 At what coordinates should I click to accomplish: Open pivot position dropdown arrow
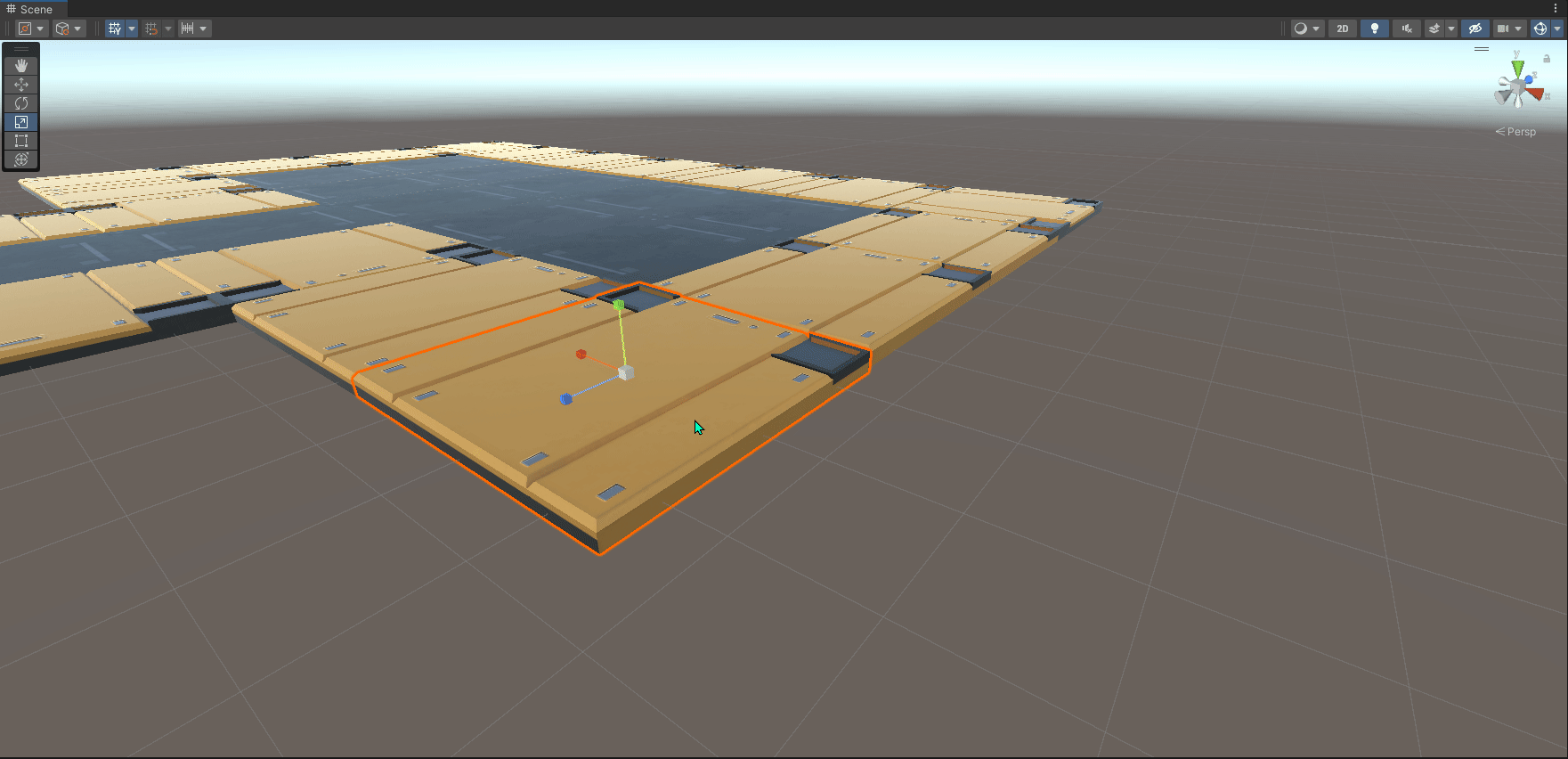40,29
